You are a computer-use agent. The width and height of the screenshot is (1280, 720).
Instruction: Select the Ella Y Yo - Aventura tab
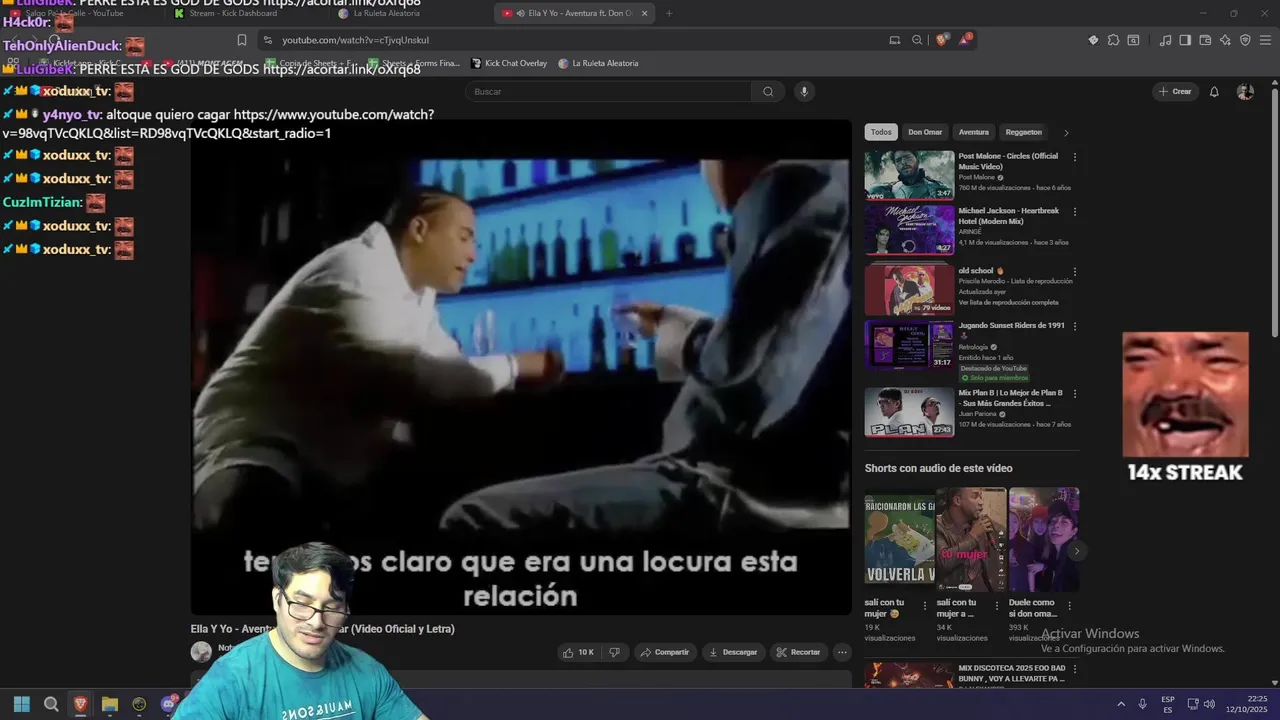click(574, 13)
